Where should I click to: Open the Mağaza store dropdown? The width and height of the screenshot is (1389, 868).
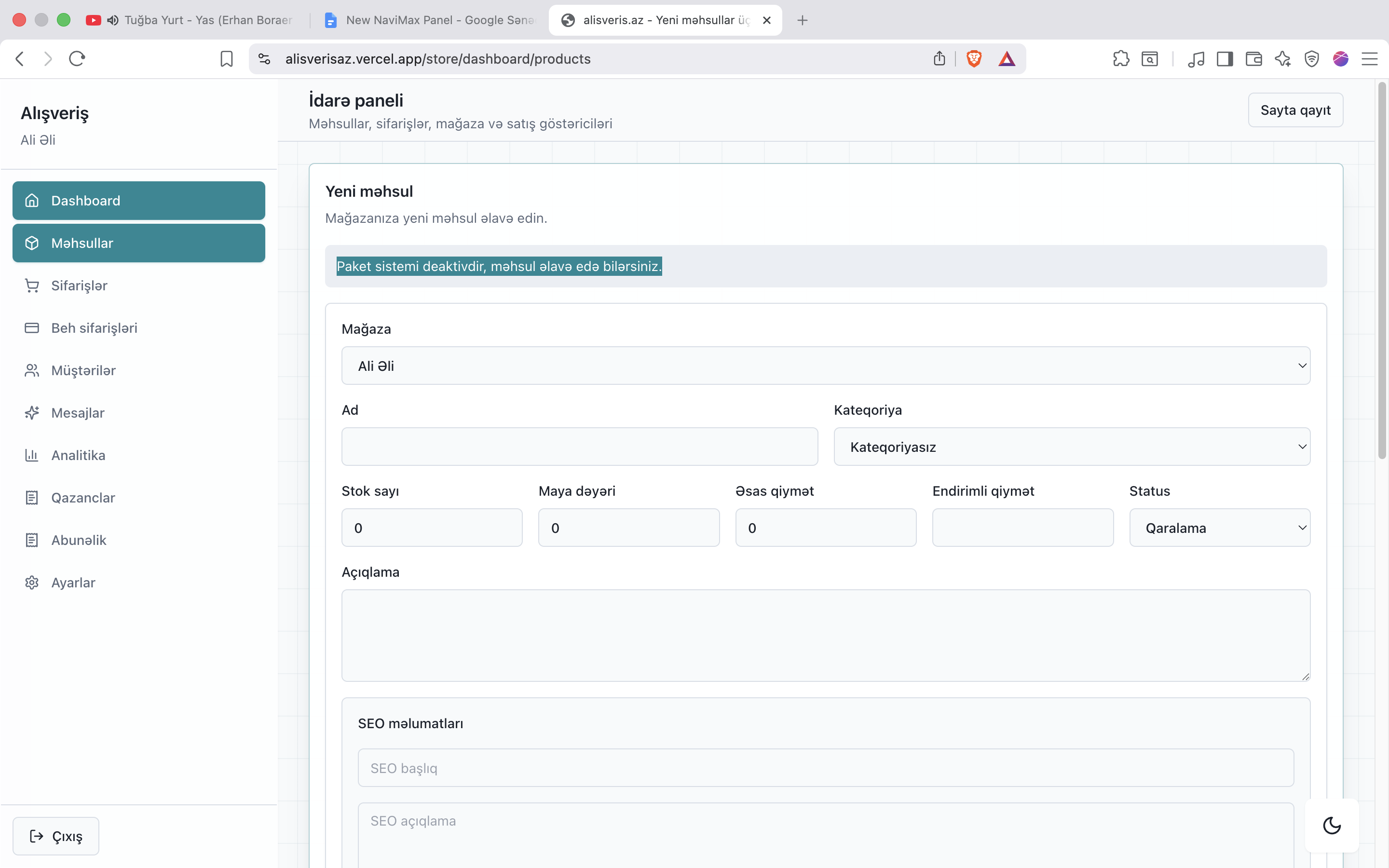click(825, 366)
